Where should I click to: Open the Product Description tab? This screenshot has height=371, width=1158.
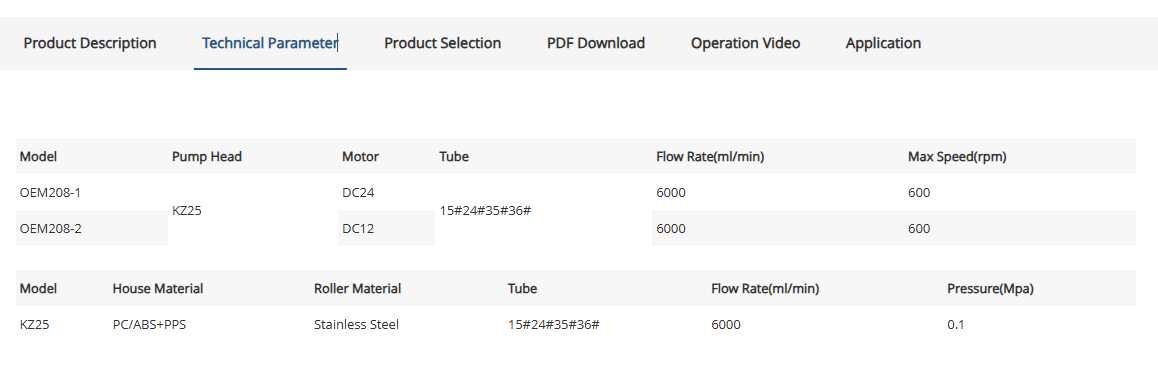click(90, 43)
